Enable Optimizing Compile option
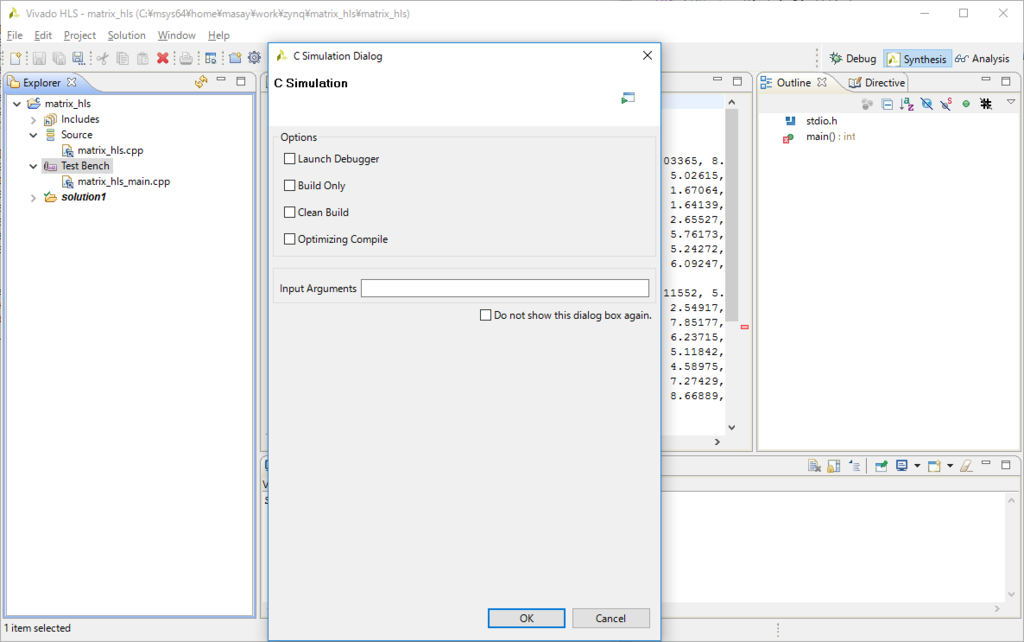This screenshot has height=642, width=1024. point(289,239)
